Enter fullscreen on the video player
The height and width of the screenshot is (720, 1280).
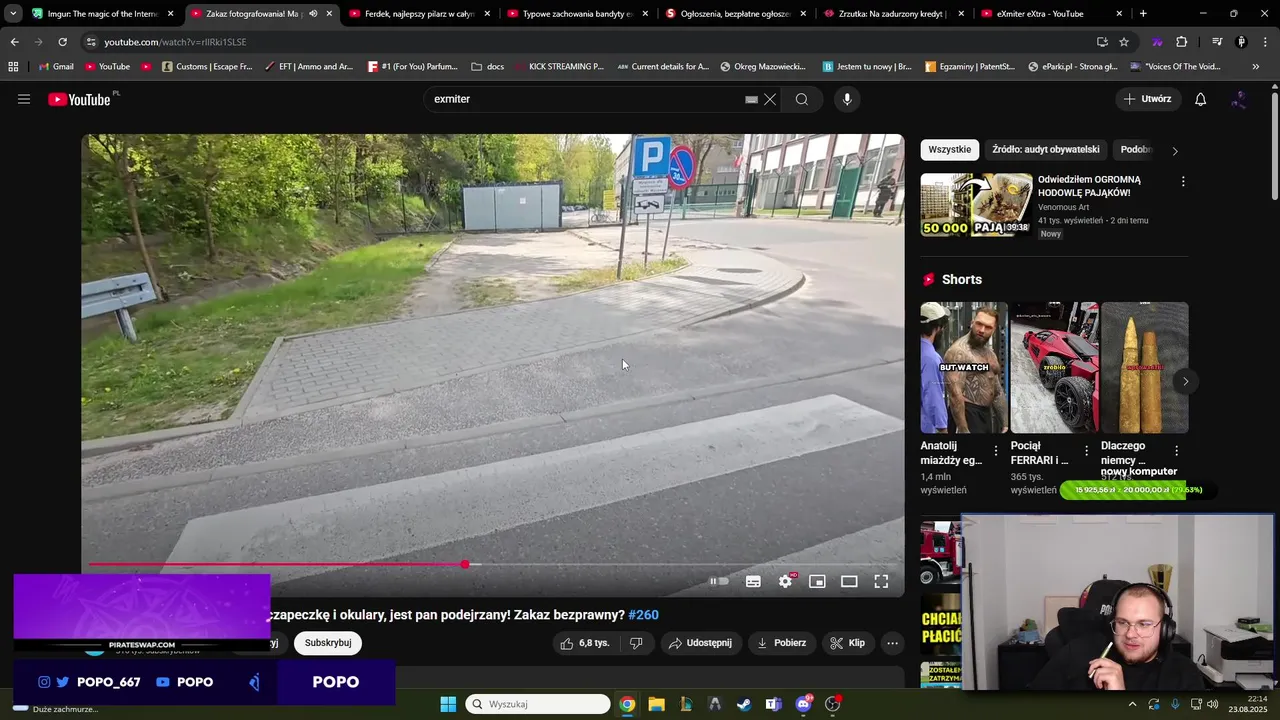881,581
